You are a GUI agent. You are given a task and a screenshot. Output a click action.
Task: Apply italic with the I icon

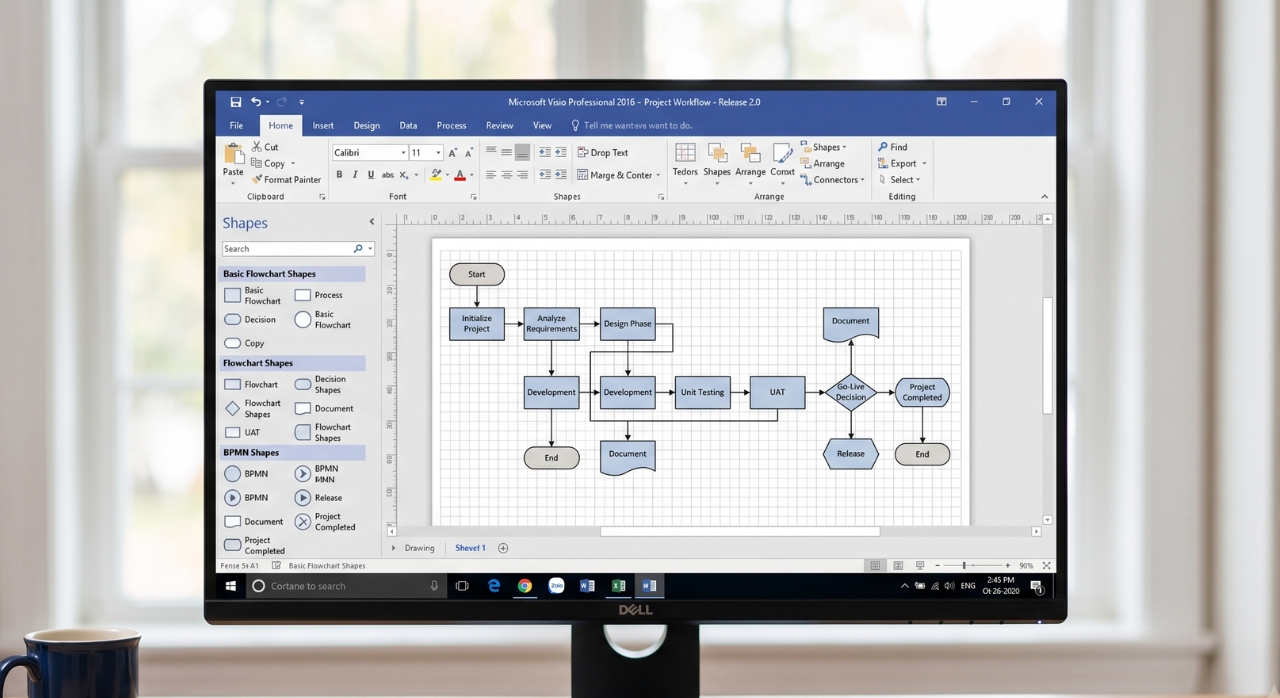tap(354, 175)
